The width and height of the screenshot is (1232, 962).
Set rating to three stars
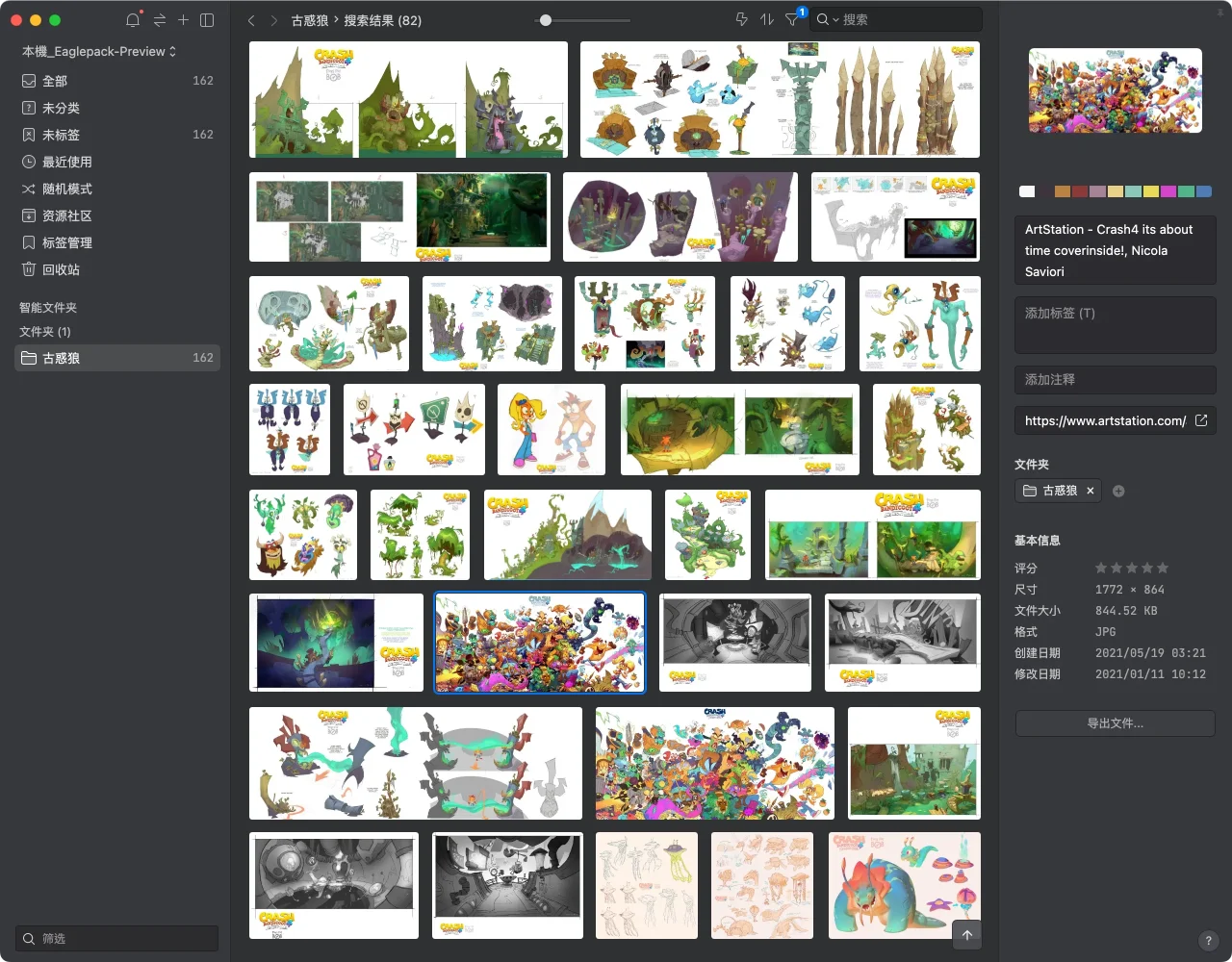coord(1132,568)
